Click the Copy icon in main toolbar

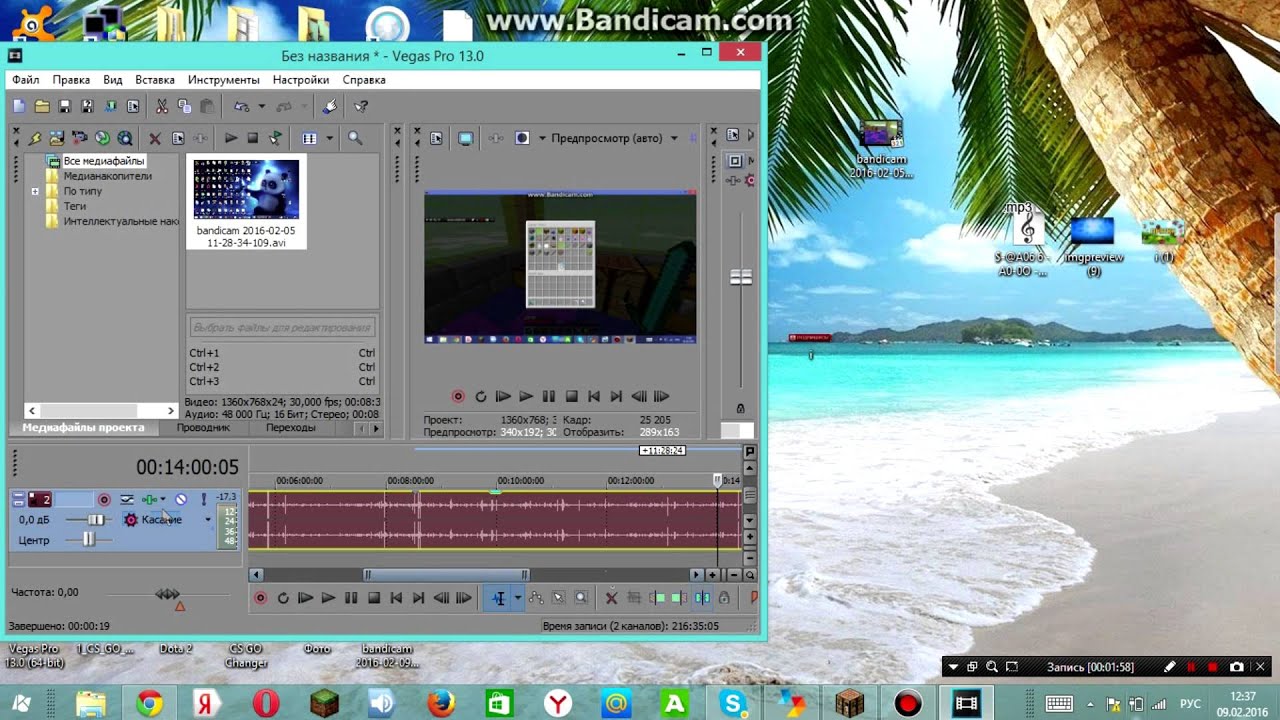pyautogui.click(x=185, y=107)
